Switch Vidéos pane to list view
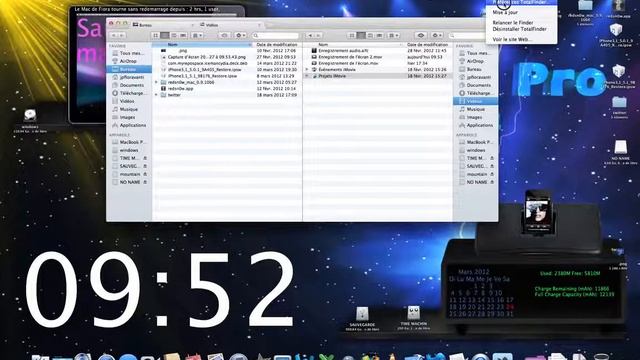This screenshot has width=640, height=360. pyautogui.click(x=361, y=36)
